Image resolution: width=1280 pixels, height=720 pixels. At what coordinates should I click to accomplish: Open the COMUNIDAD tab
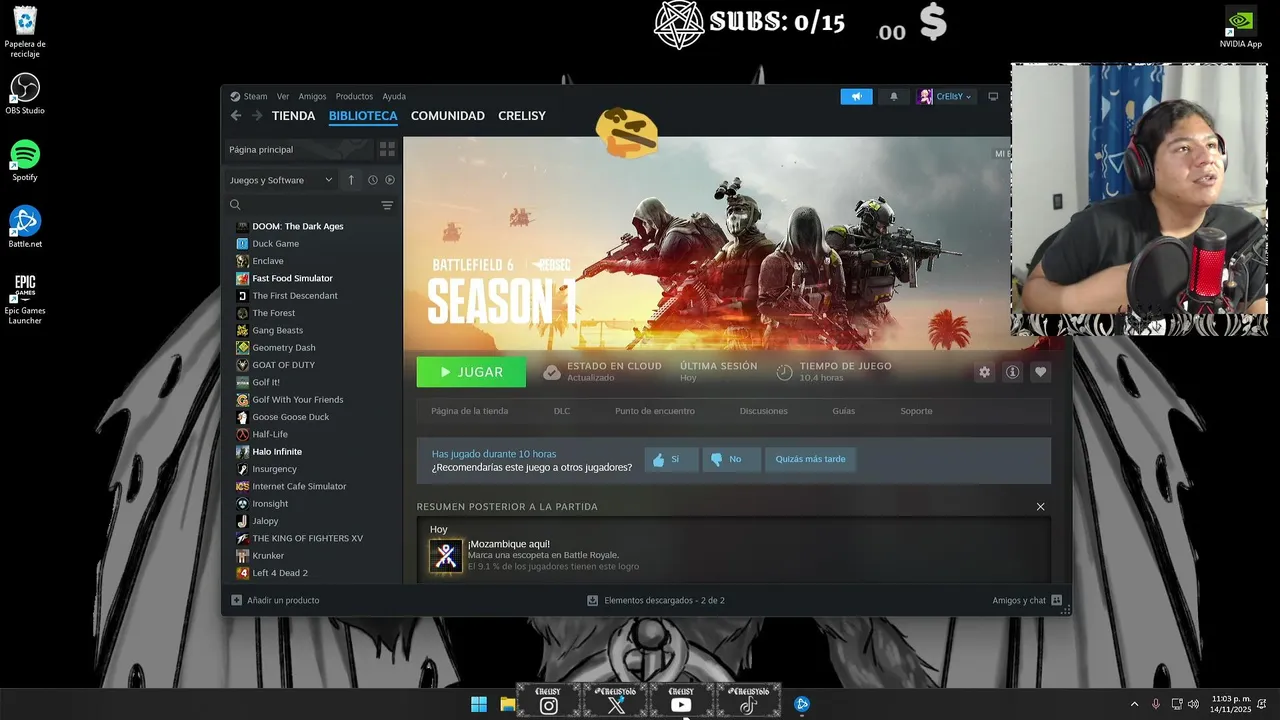447,116
